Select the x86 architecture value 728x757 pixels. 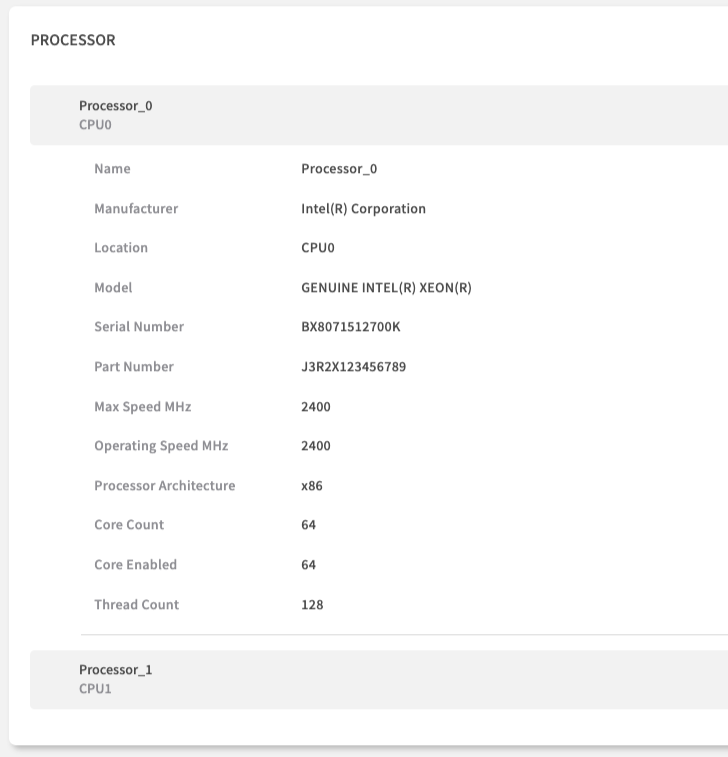click(312, 486)
